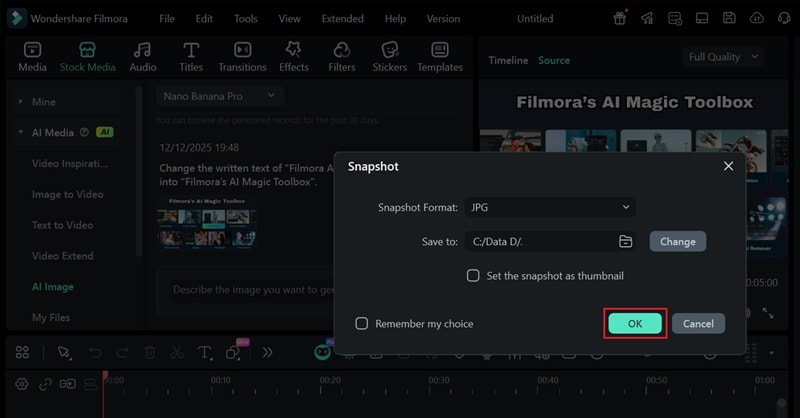Image resolution: width=800 pixels, height=418 pixels.
Task: Click the headset support icon
Action: [784, 18]
